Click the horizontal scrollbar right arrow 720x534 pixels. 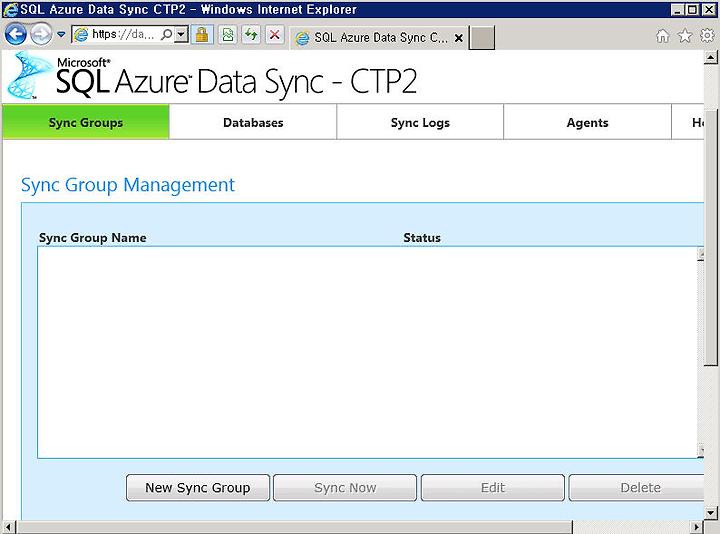click(697, 527)
